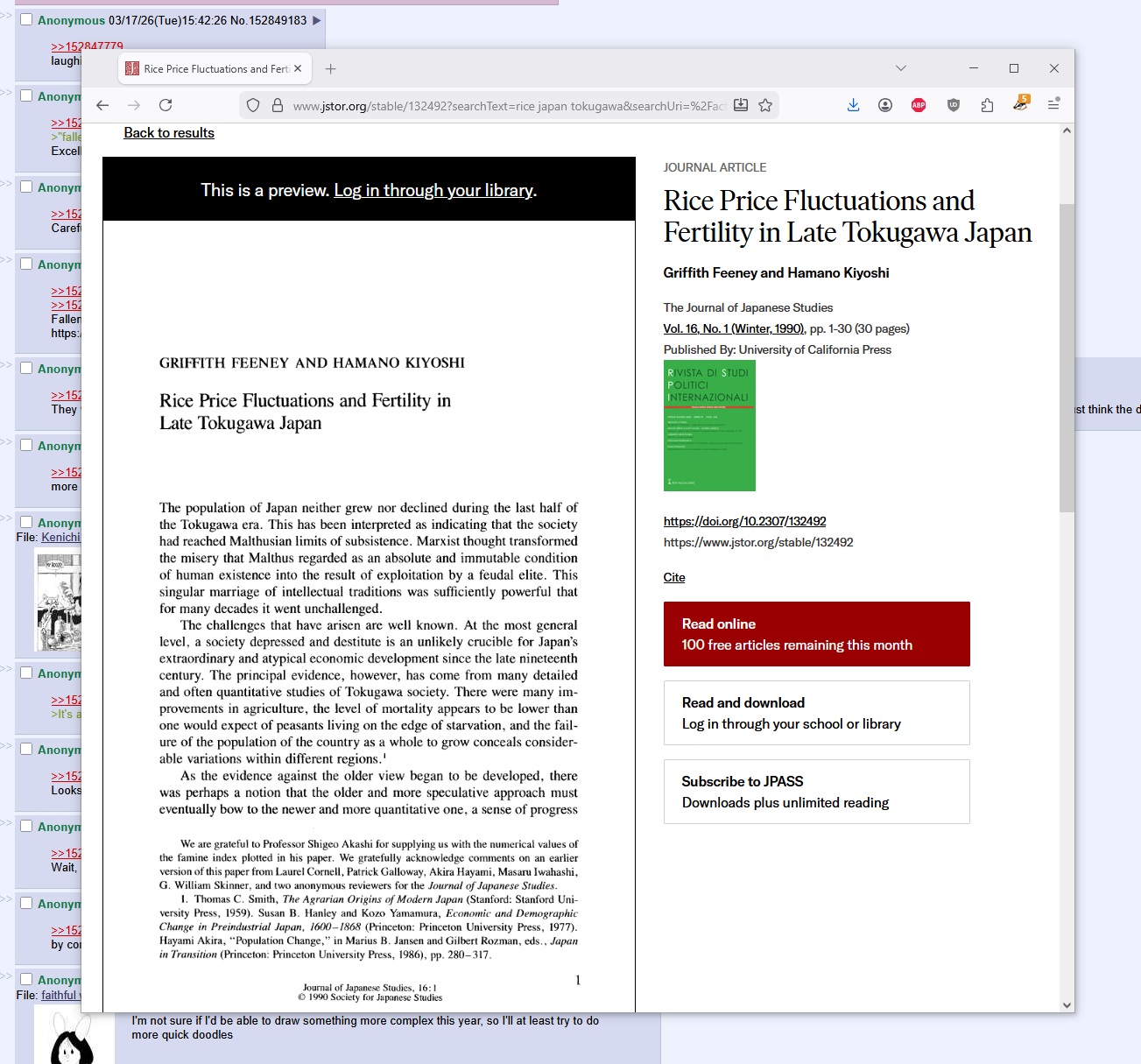
Task: Click the red Read online button
Action: [x=817, y=634]
